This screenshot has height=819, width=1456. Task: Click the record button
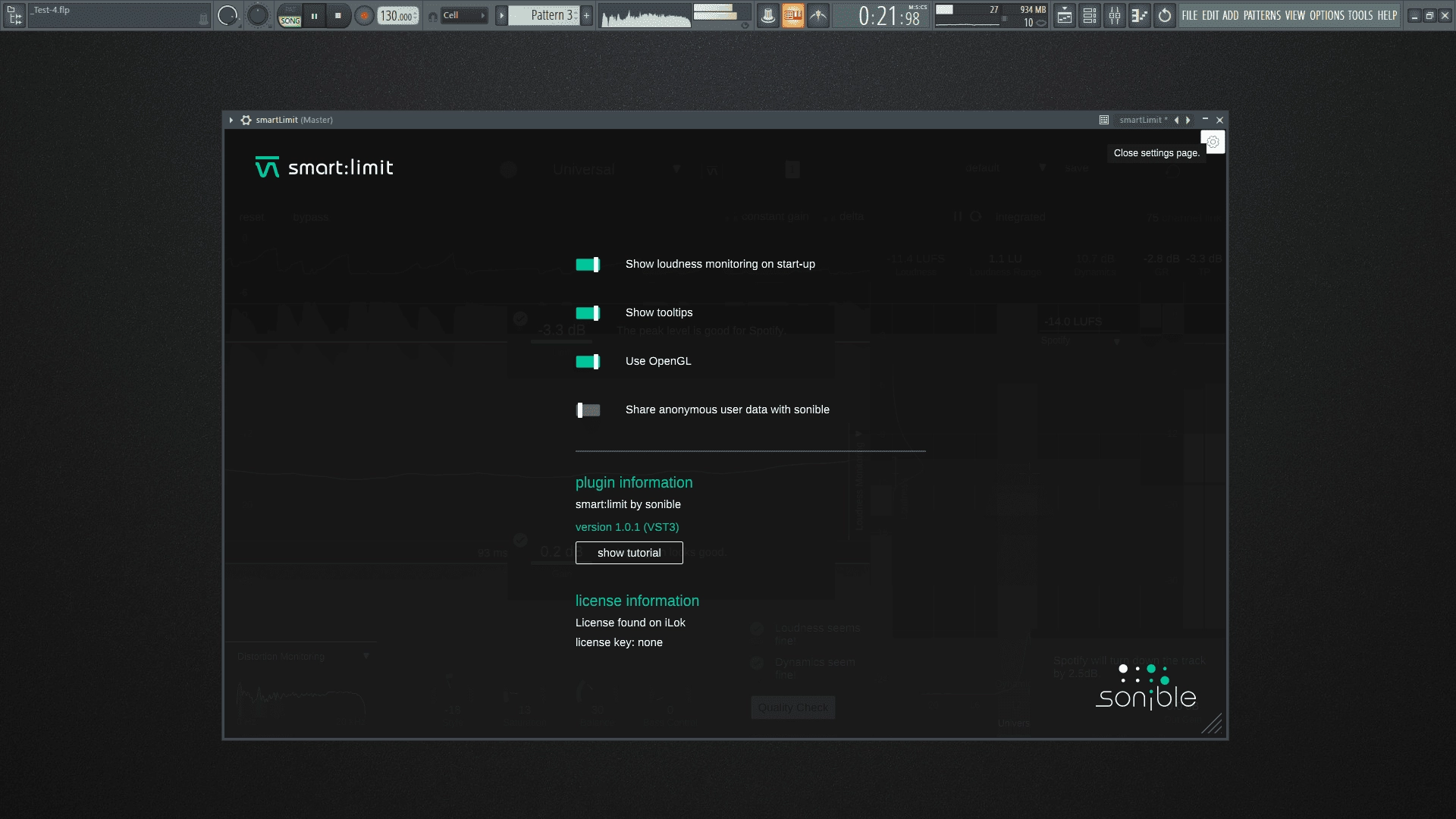(364, 15)
